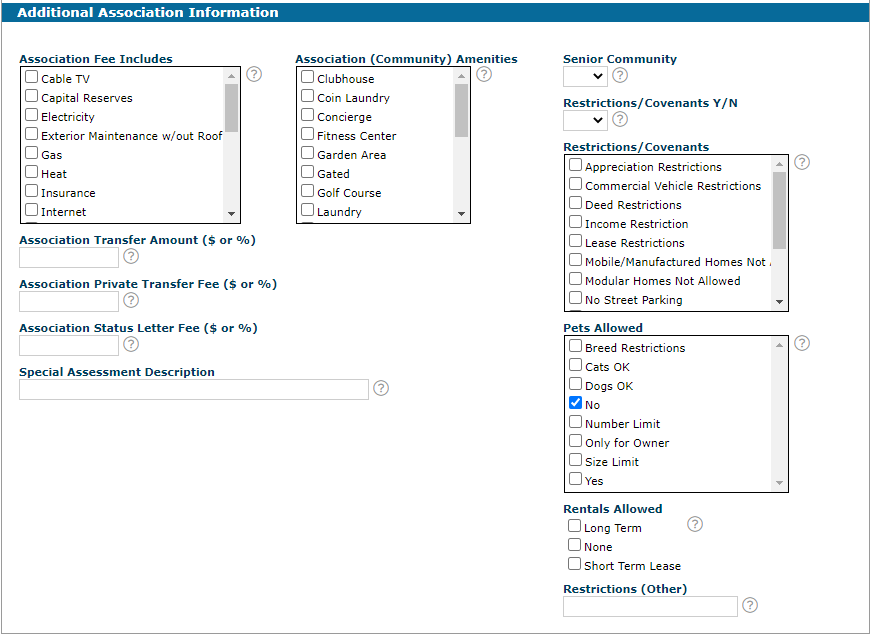
Task: Click the Association Status Letter Fee field
Action: click(x=69, y=345)
